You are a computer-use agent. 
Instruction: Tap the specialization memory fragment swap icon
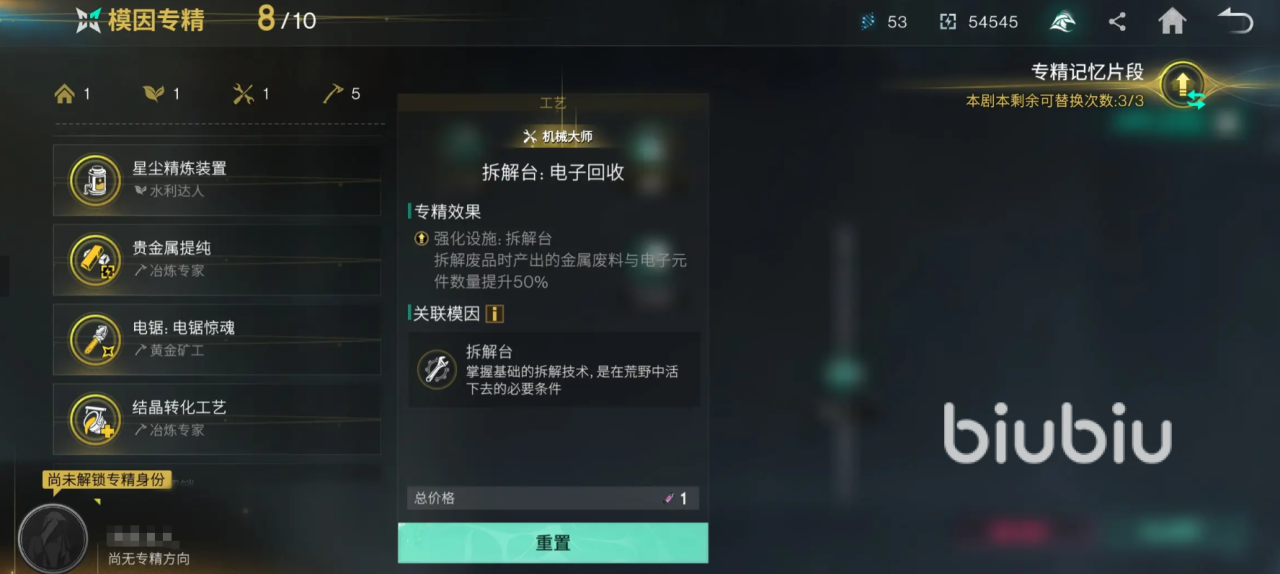coord(1183,86)
